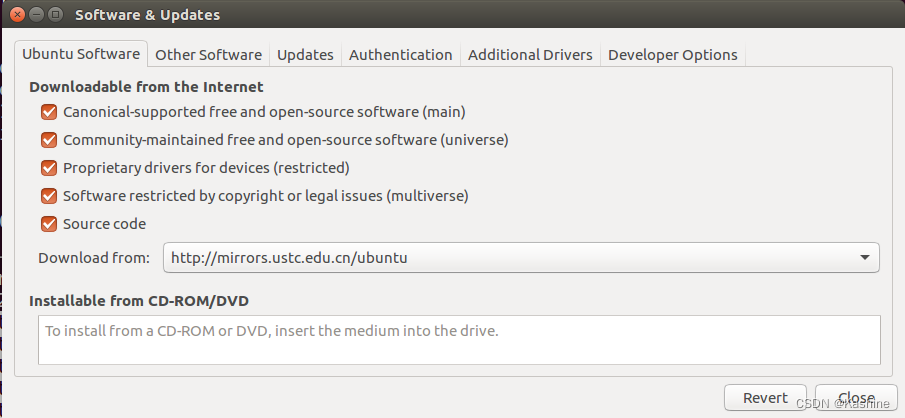
Task: Disable Community-maintained universe software checkbox
Action: coord(48,140)
